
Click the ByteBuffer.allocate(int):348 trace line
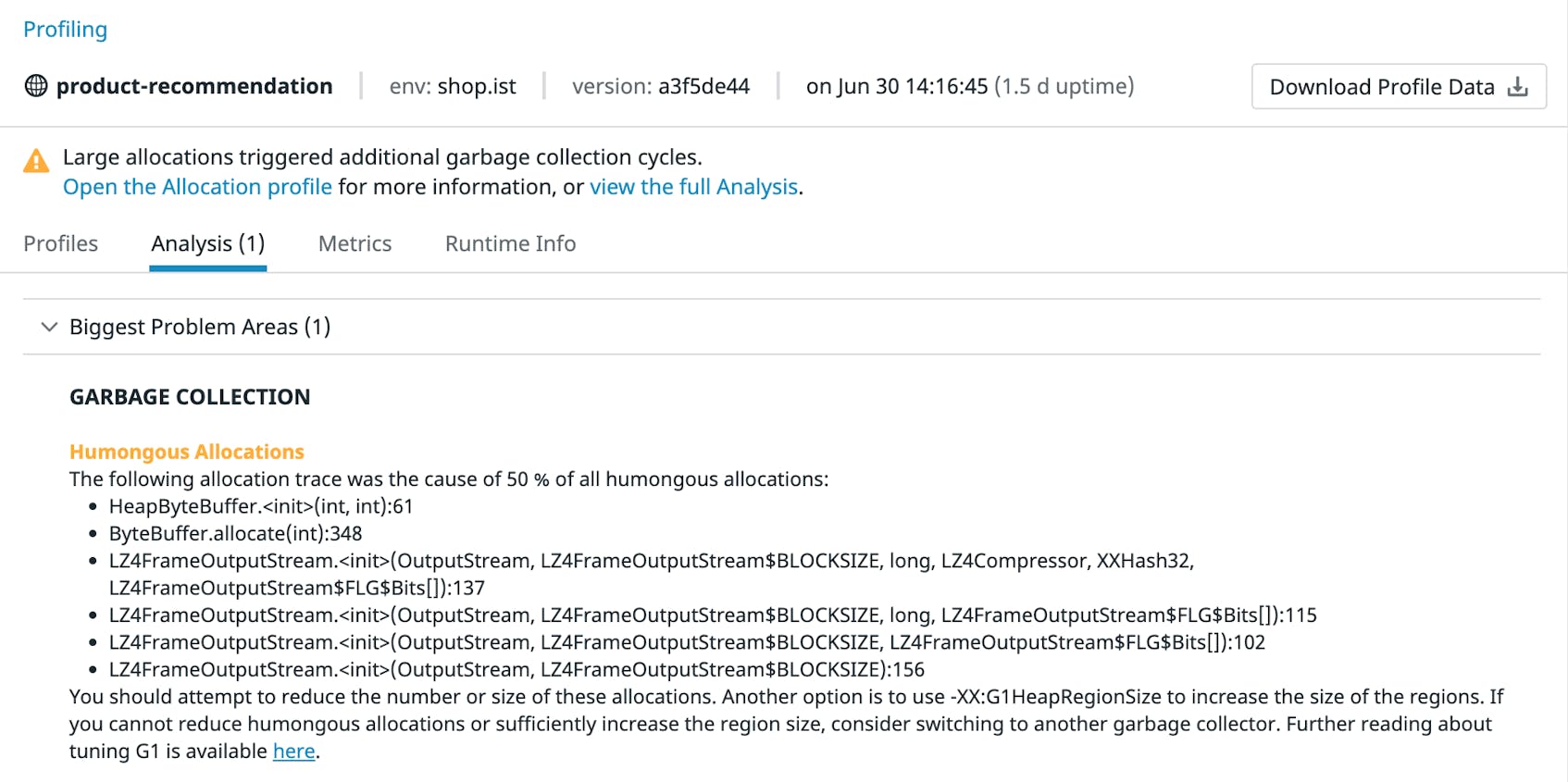coord(235,534)
